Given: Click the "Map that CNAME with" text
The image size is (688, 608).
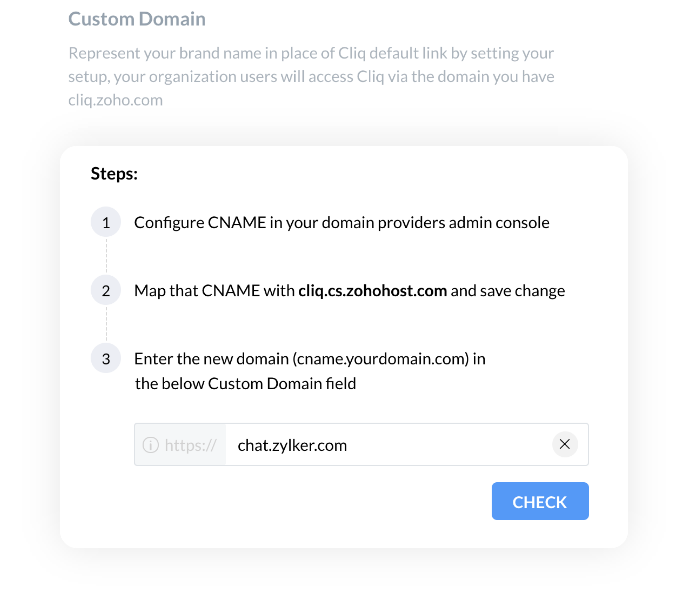Looking at the screenshot, I should [x=214, y=291].
